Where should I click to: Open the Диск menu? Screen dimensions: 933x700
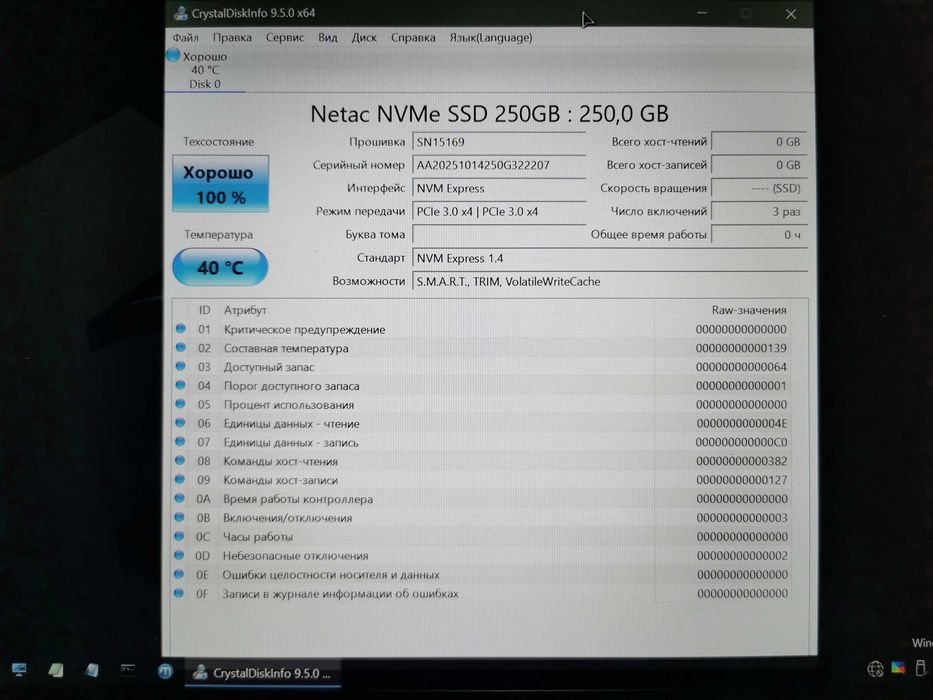pyautogui.click(x=364, y=38)
